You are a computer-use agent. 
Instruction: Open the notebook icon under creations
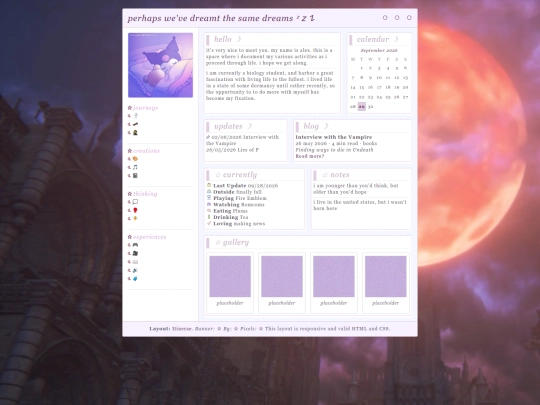pyautogui.click(x=135, y=176)
